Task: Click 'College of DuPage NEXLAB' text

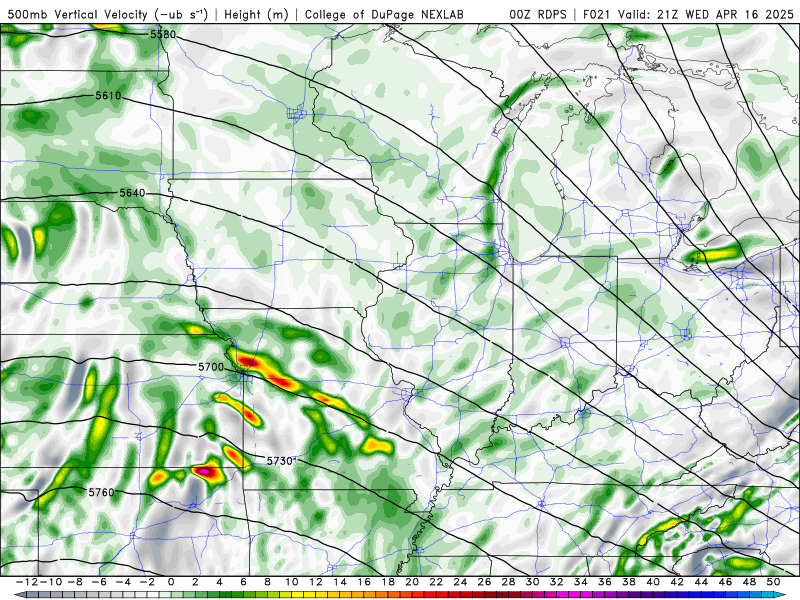Action: tap(384, 14)
